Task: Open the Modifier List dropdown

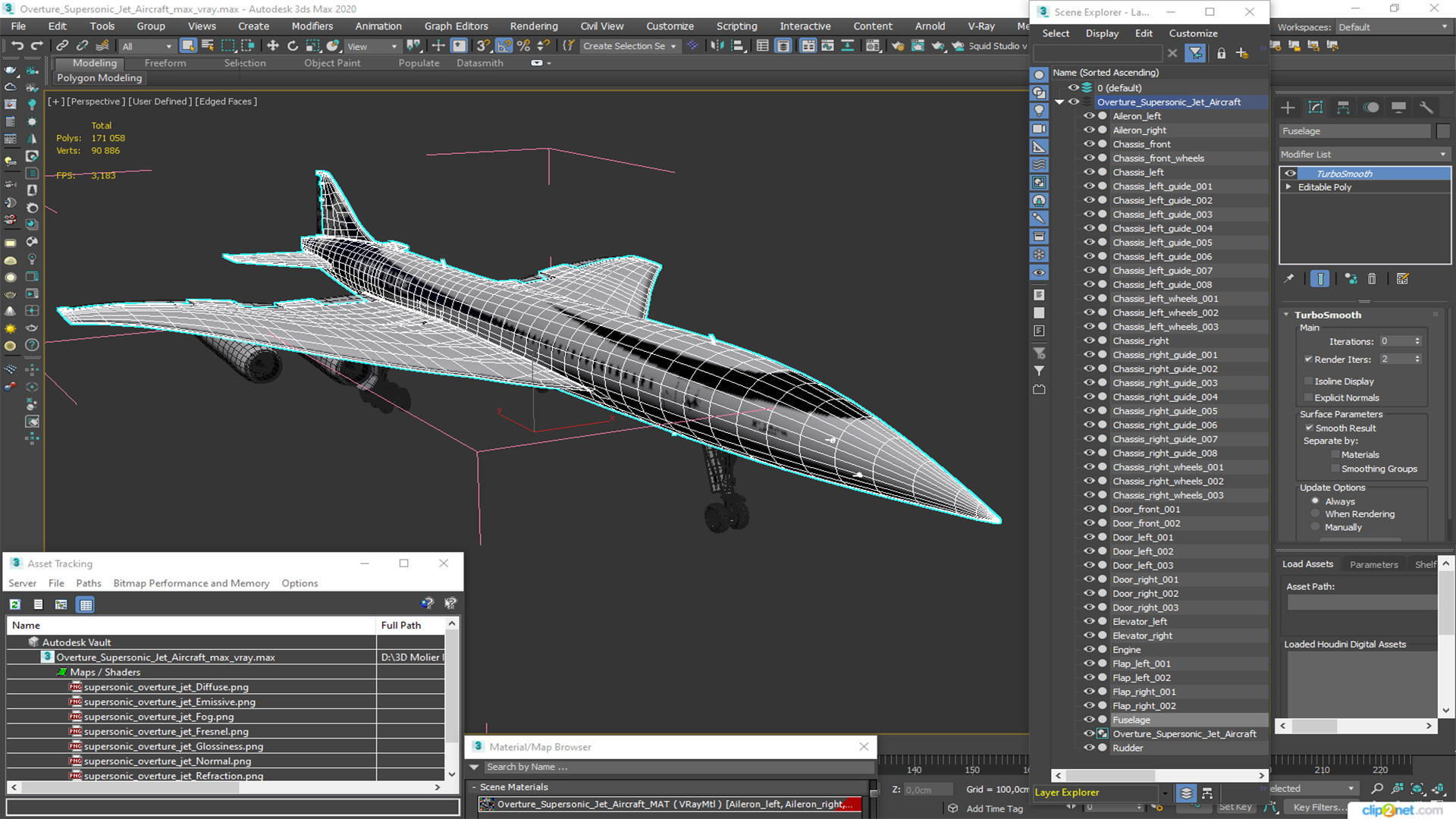Action: pyautogui.click(x=1363, y=154)
